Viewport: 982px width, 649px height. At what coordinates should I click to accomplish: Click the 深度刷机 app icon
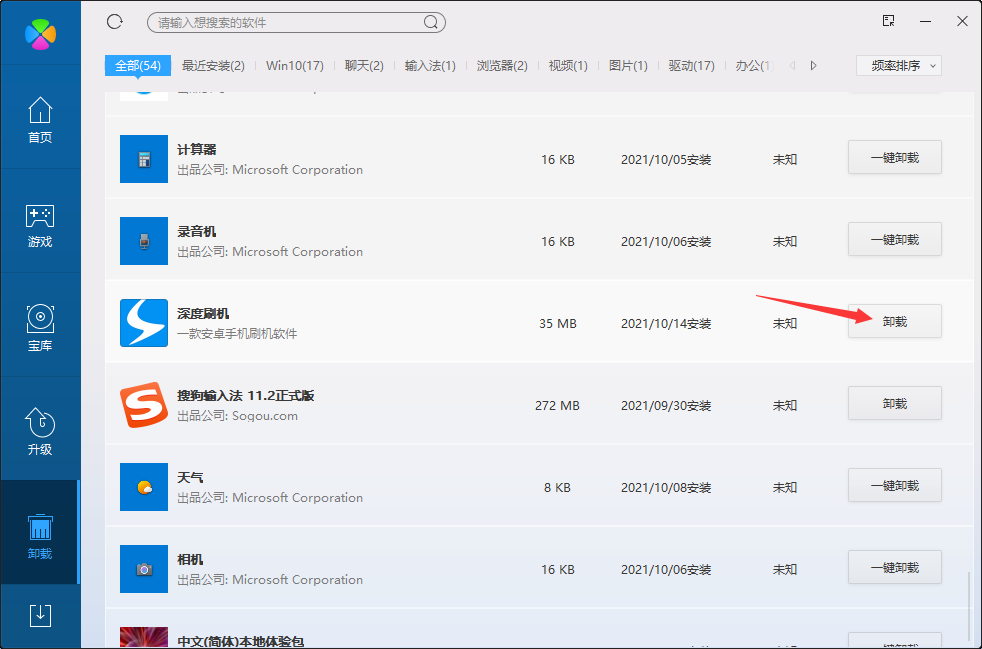click(144, 323)
